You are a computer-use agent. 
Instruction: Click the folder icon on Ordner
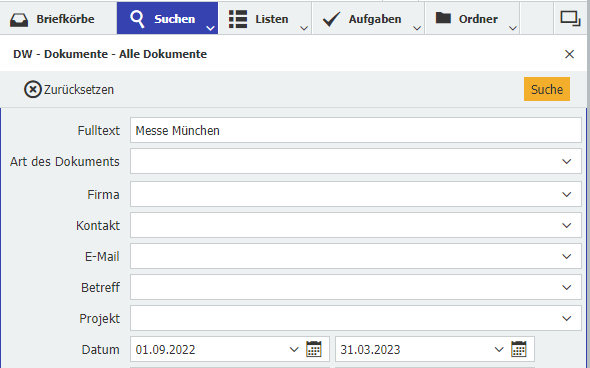coord(443,17)
